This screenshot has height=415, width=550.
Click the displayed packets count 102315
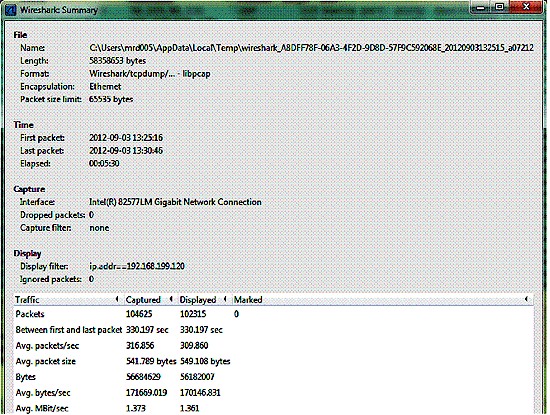coord(193,314)
